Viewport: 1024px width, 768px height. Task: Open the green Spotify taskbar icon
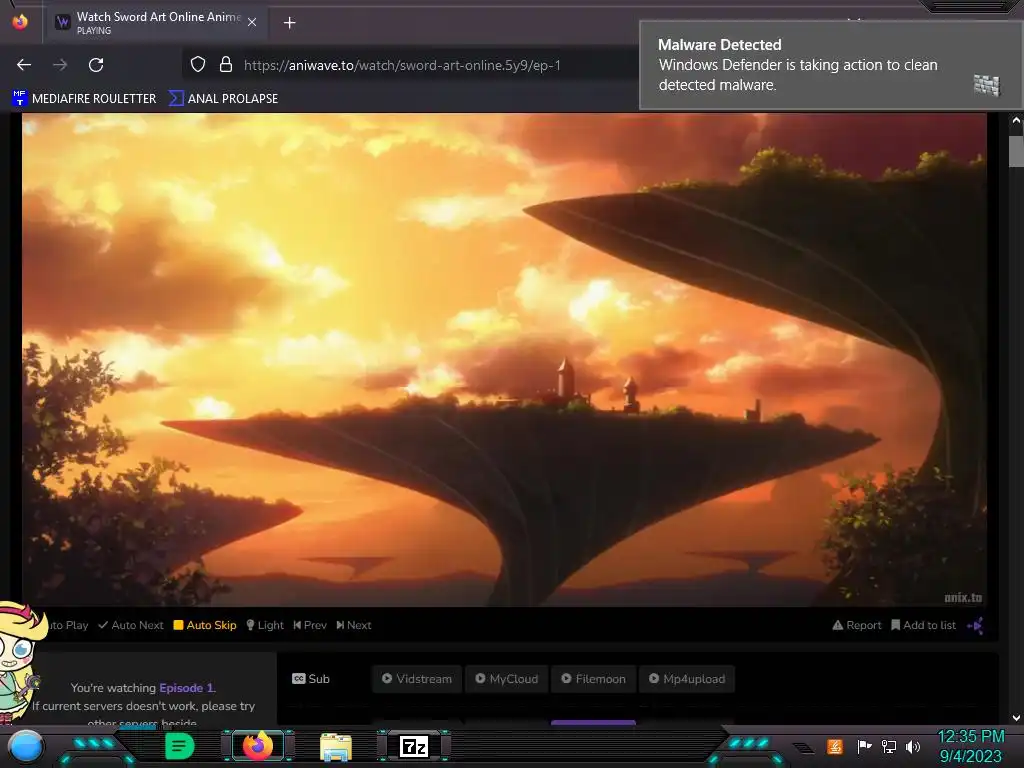tap(180, 746)
